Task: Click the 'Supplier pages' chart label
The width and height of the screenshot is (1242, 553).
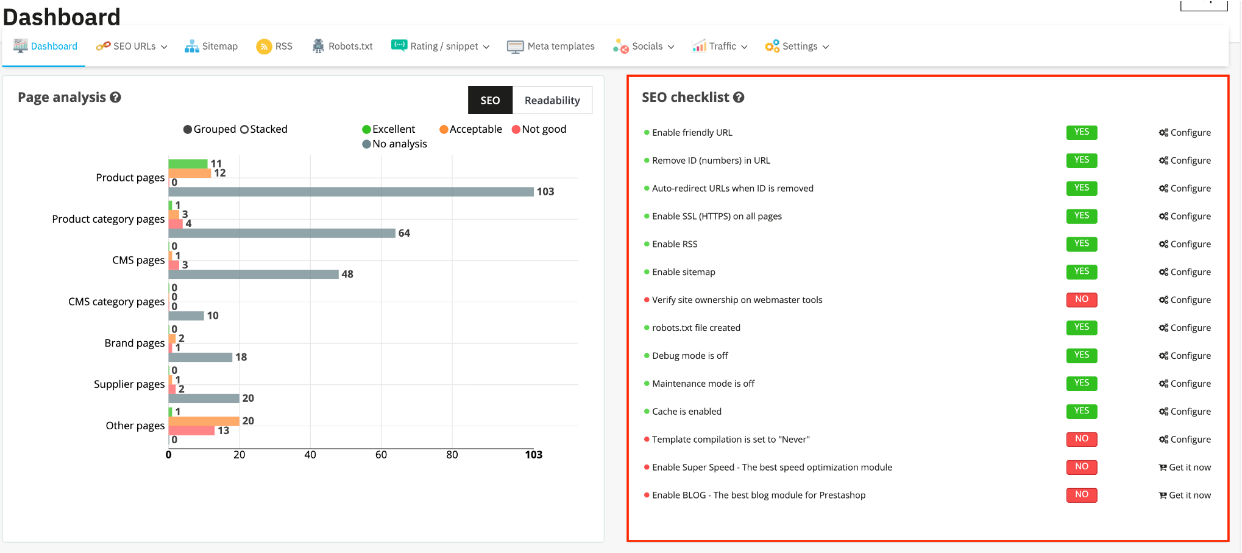Action: coord(129,384)
